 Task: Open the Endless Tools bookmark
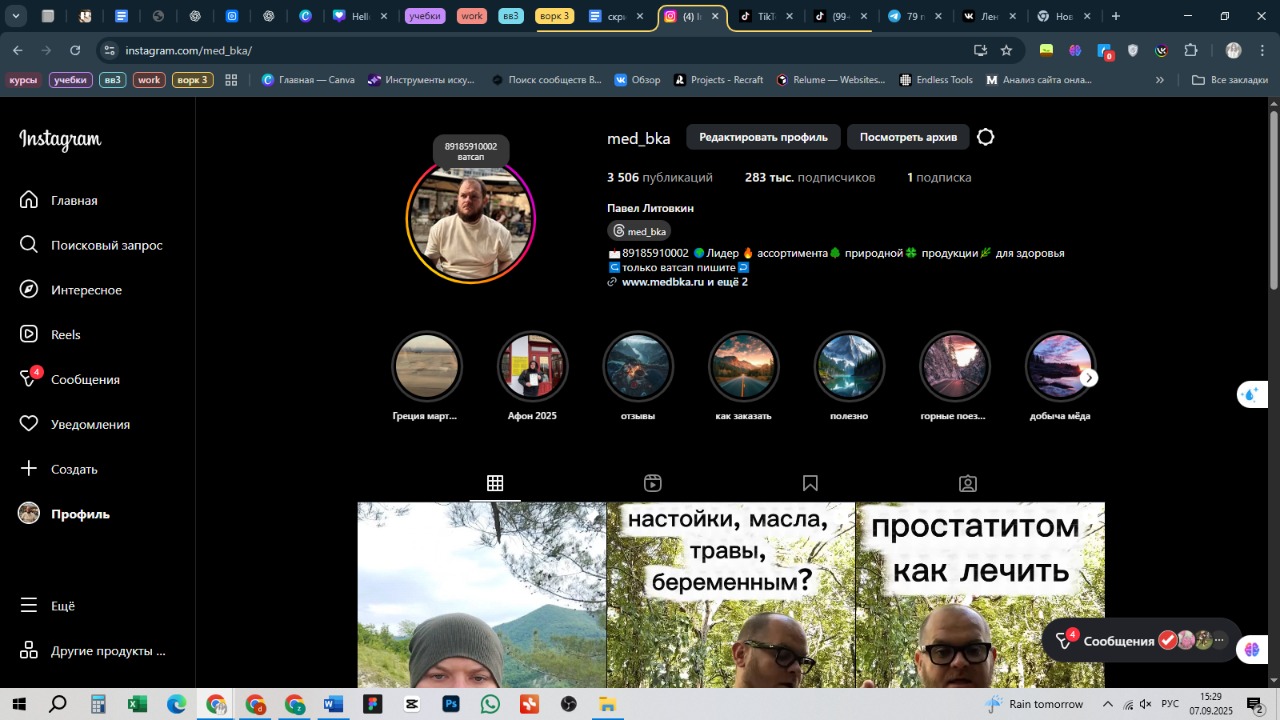tap(936, 80)
